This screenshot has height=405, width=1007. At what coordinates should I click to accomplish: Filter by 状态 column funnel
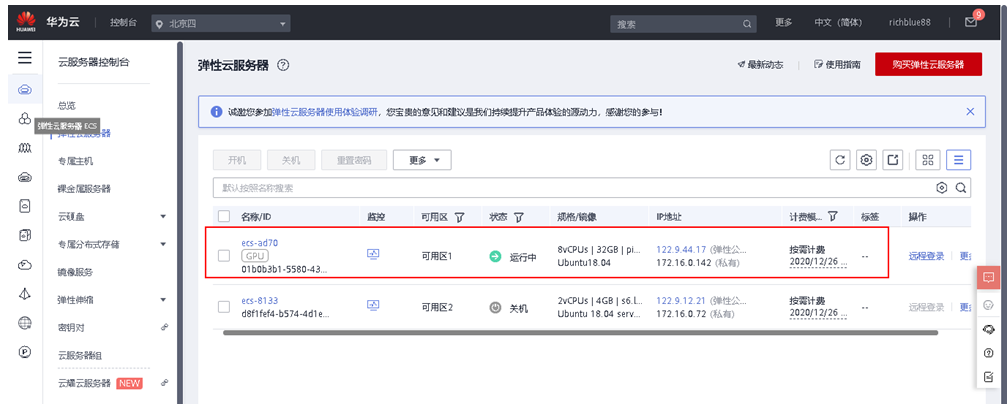[518, 217]
